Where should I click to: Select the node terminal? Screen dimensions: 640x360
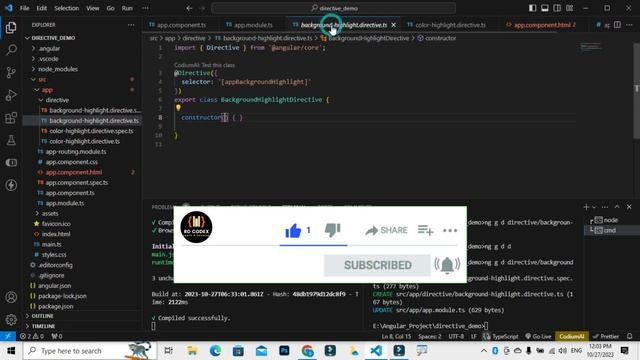tap(610, 220)
